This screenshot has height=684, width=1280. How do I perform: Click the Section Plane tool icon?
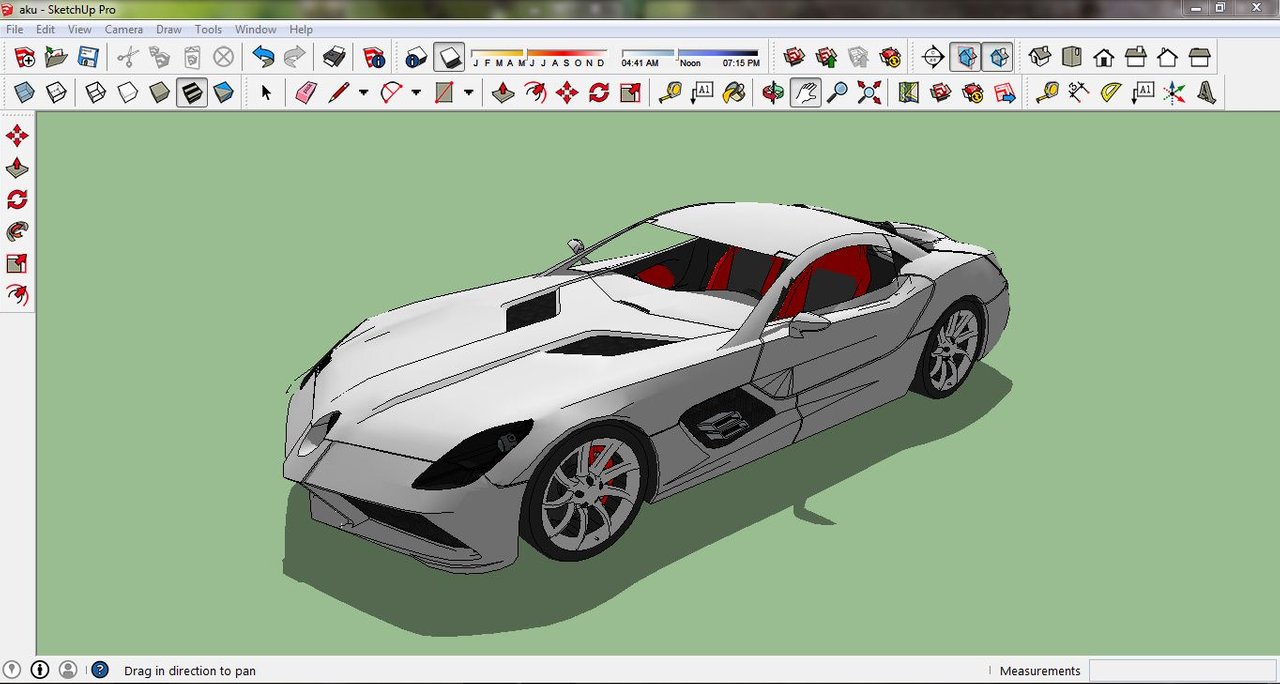tap(932, 57)
